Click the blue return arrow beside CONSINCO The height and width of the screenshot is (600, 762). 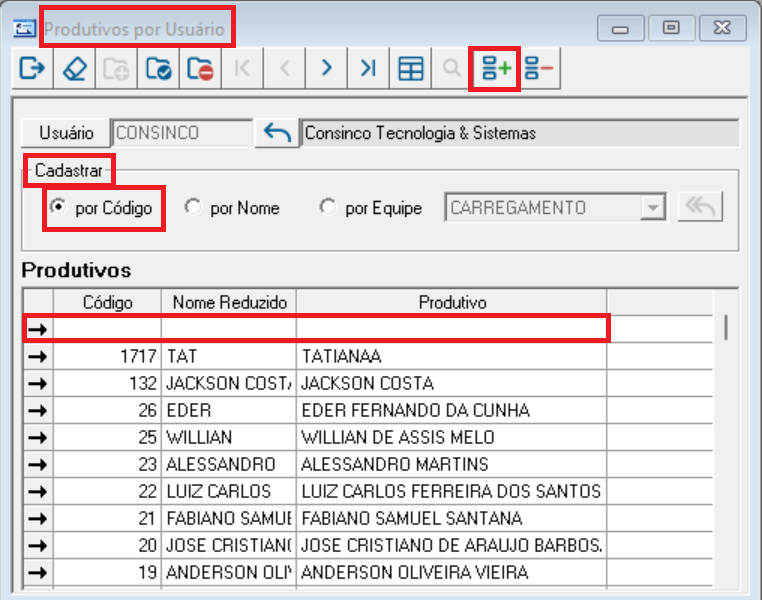click(277, 133)
